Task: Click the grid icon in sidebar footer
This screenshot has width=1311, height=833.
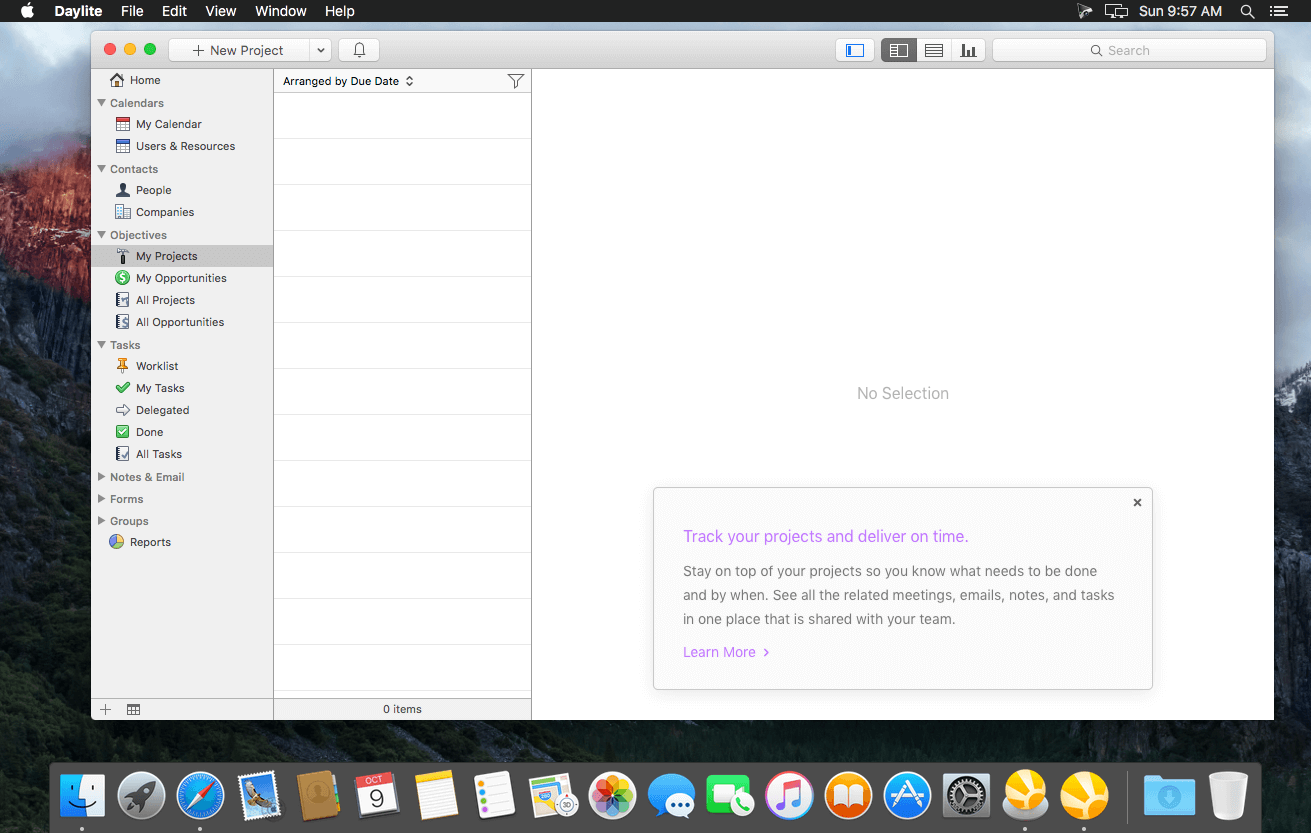Action: (133, 709)
